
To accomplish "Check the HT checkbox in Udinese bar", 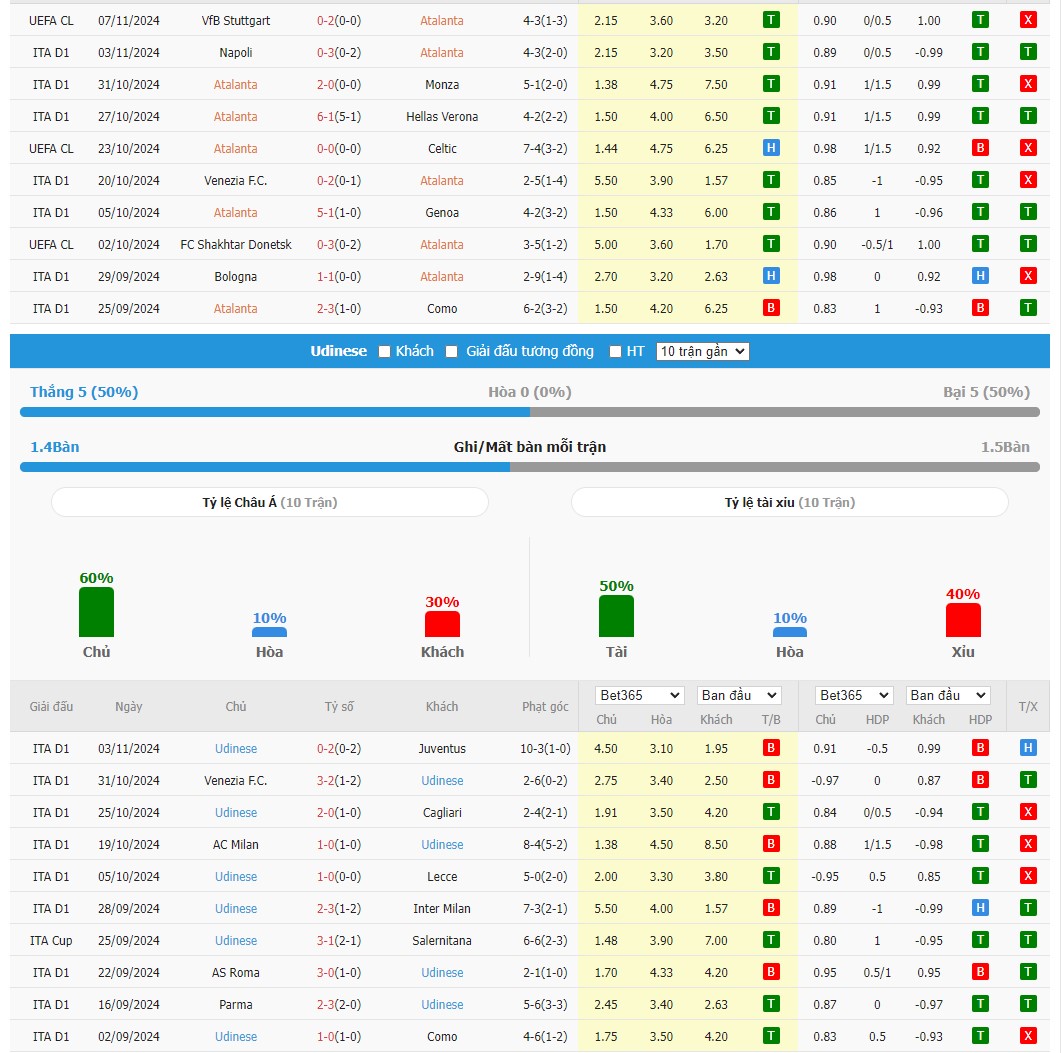I will (x=615, y=351).
